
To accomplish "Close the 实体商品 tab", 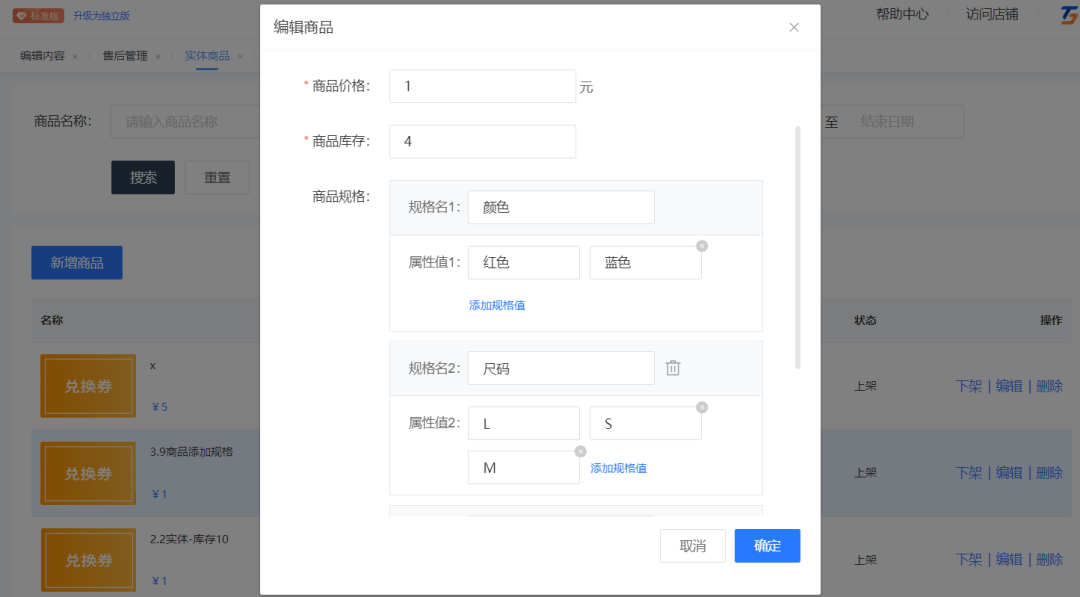I will [x=240, y=56].
